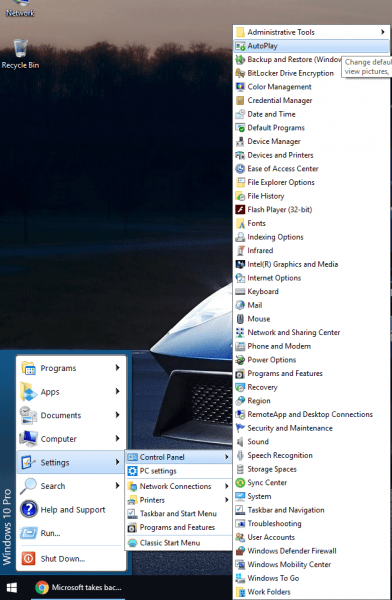392x600 pixels.
Task: Open the Devices and Printers icon
Action: click(240, 155)
